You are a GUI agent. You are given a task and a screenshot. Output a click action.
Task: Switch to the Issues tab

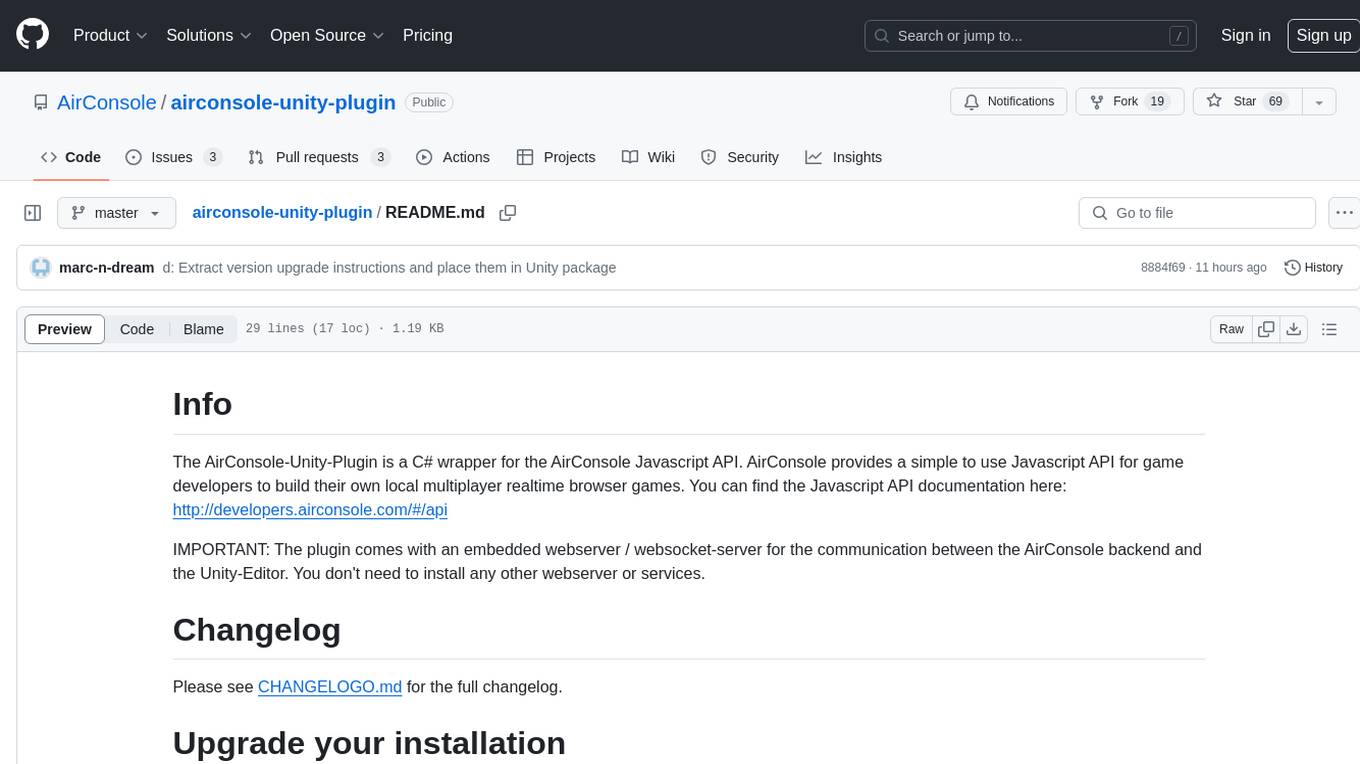click(173, 157)
